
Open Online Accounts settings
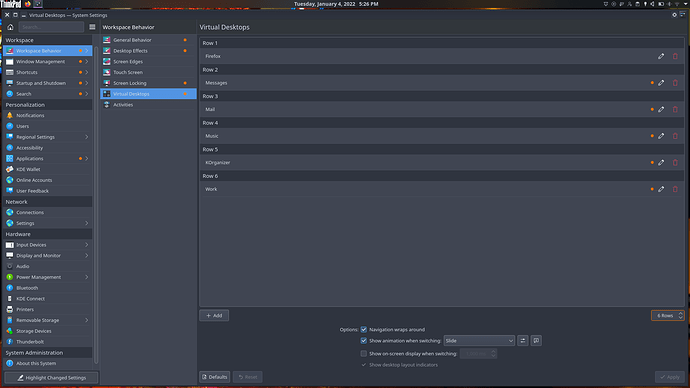48,180
